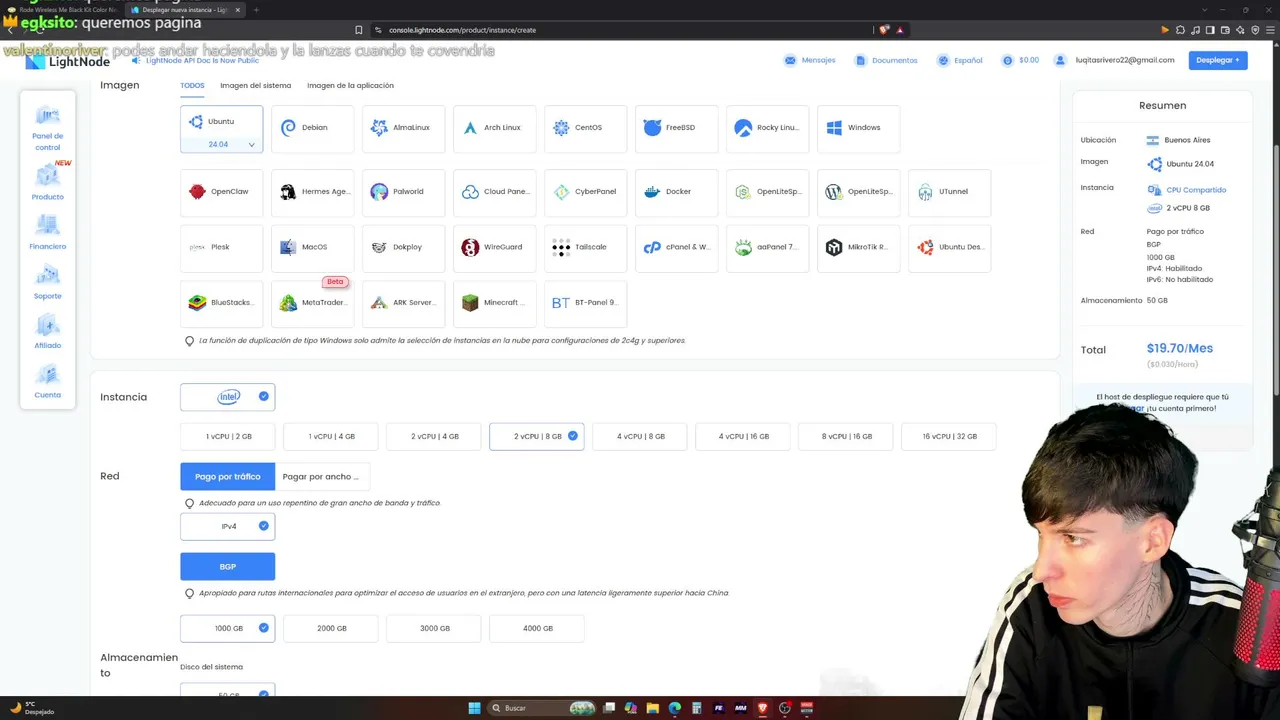Select the Rocky Linux image

coord(767,128)
